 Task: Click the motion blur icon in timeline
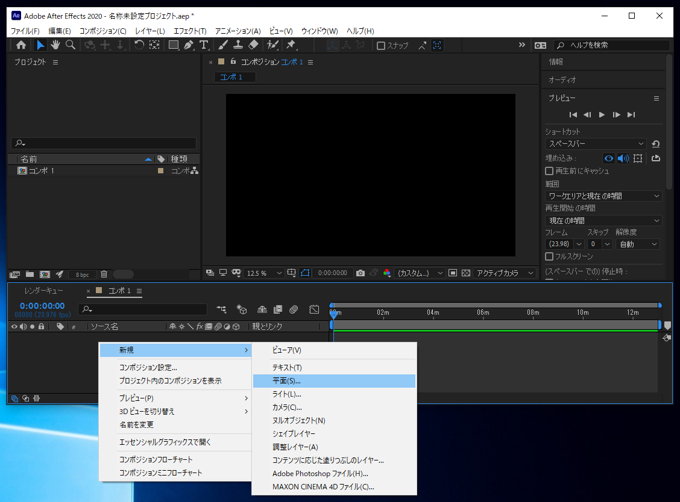coord(294,310)
